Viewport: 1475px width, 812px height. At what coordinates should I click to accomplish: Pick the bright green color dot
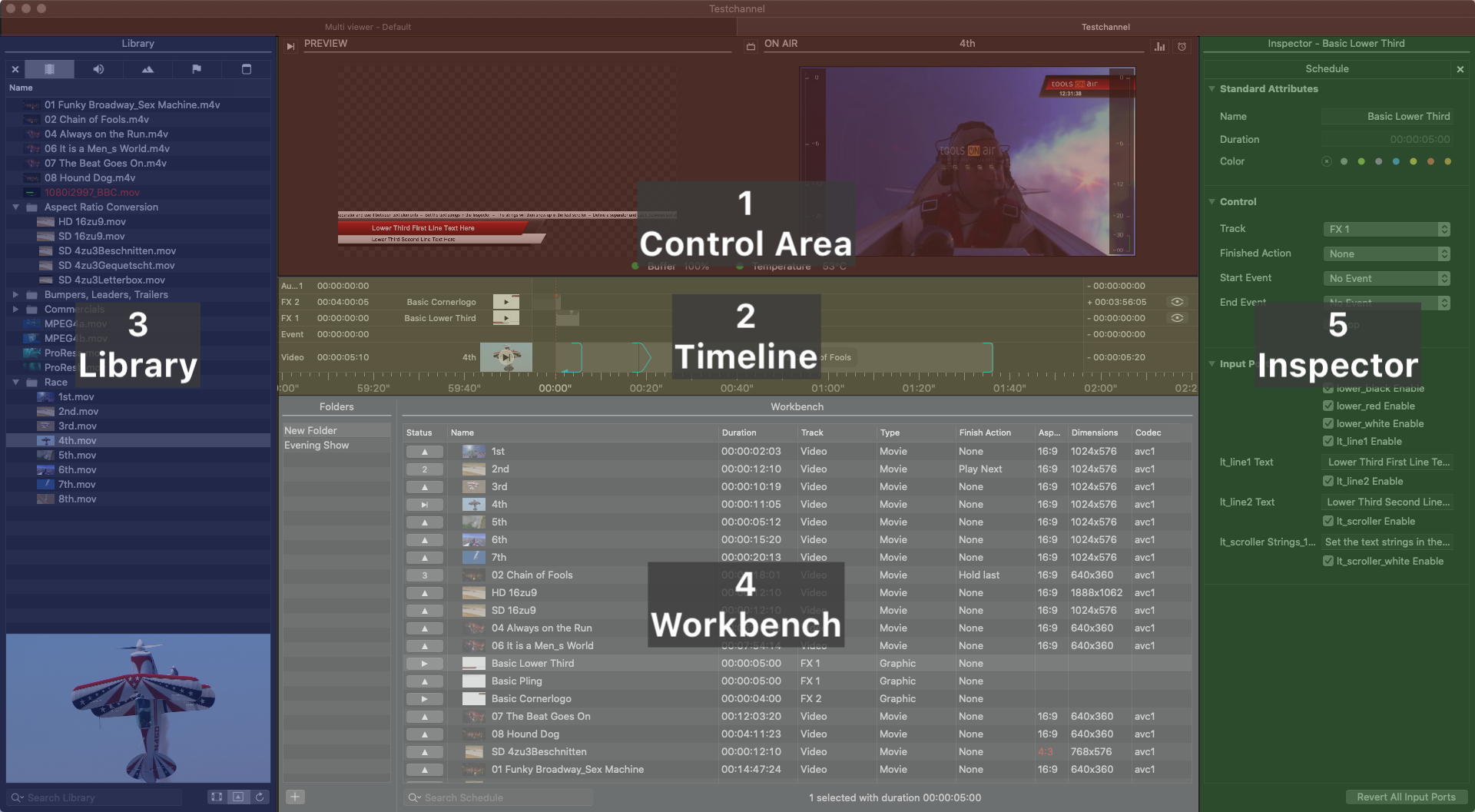[1361, 161]
